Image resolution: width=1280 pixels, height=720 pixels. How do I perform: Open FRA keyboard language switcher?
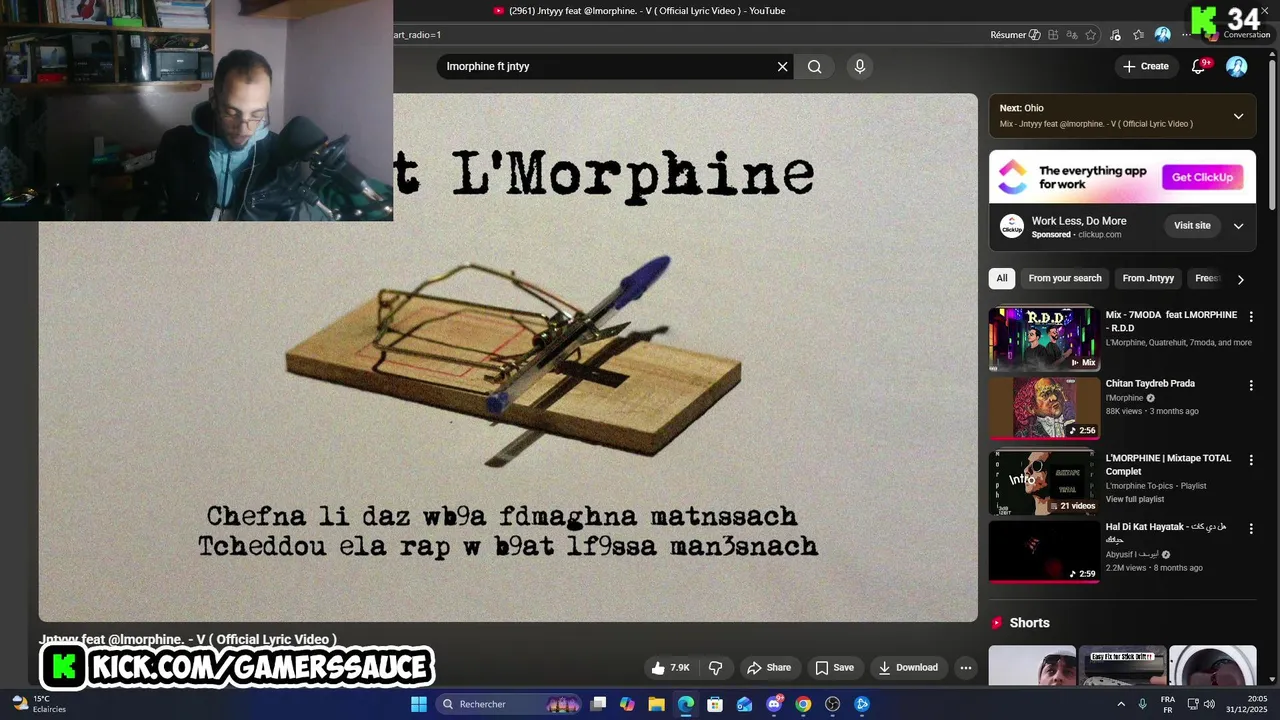[1167, 704]
